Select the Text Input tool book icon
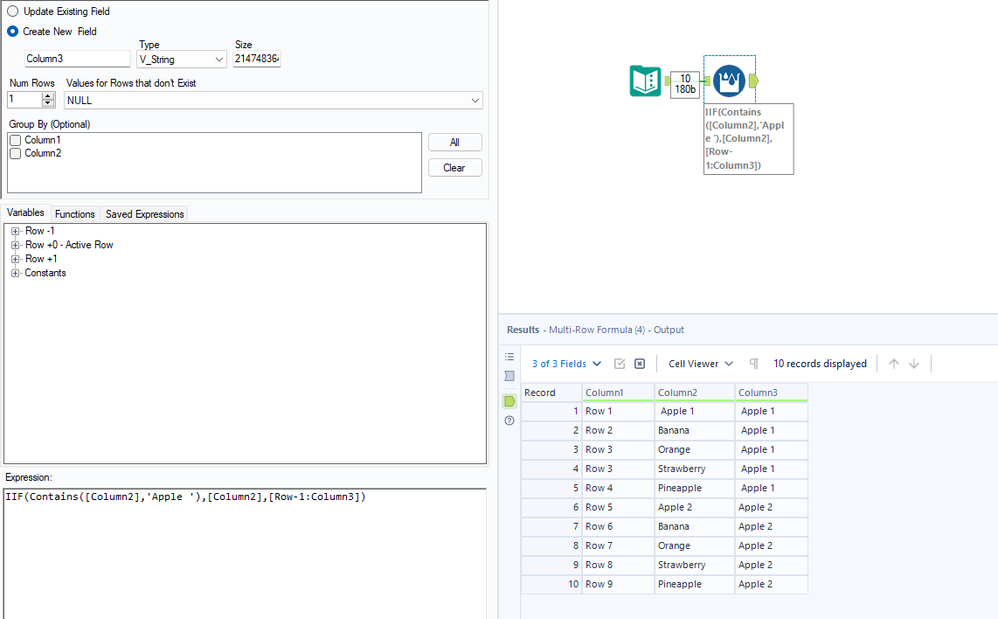 (645, 81)
